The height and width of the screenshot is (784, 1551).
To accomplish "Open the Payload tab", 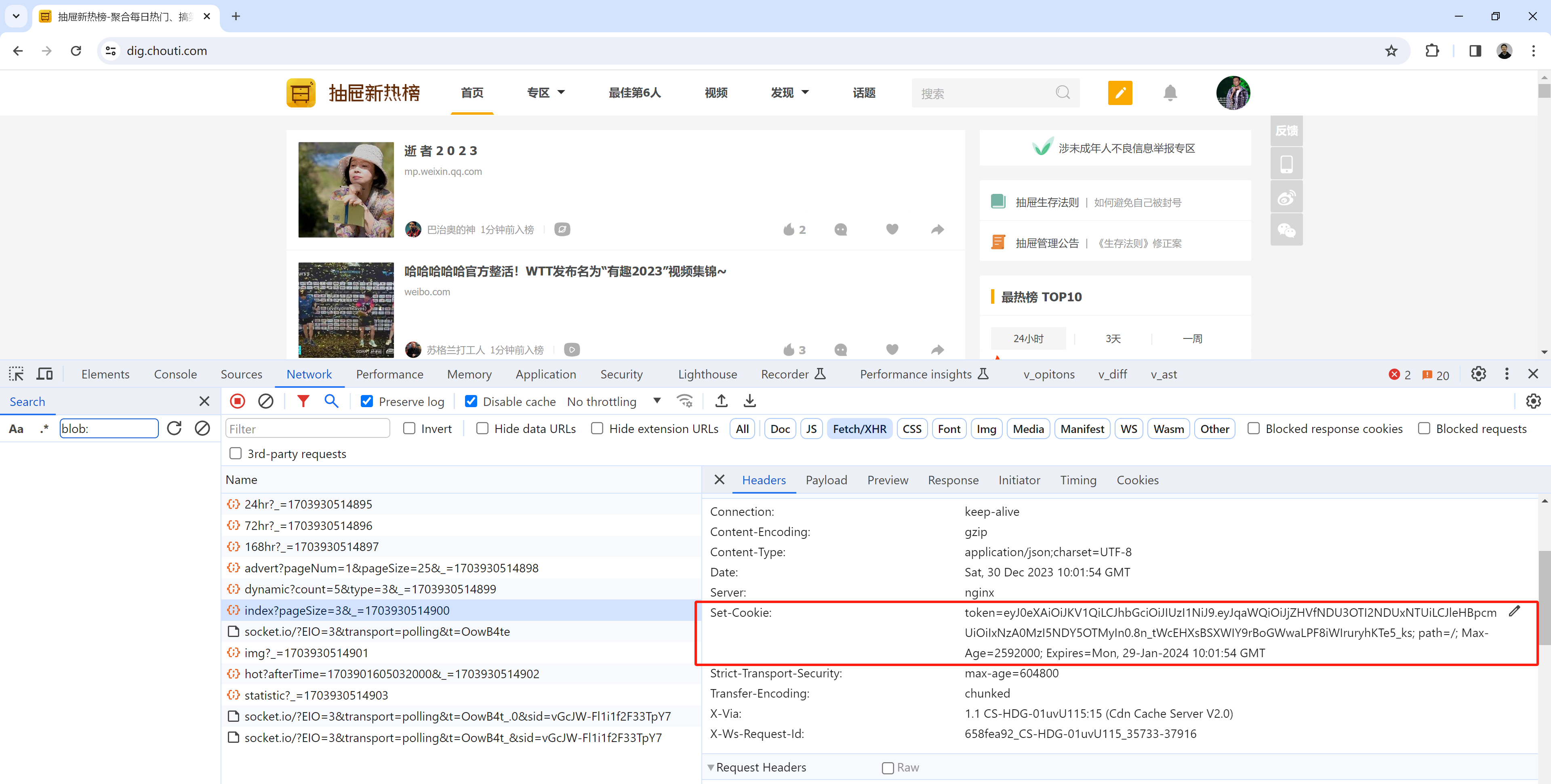I will pyautogui.click(x=826, y=480).
